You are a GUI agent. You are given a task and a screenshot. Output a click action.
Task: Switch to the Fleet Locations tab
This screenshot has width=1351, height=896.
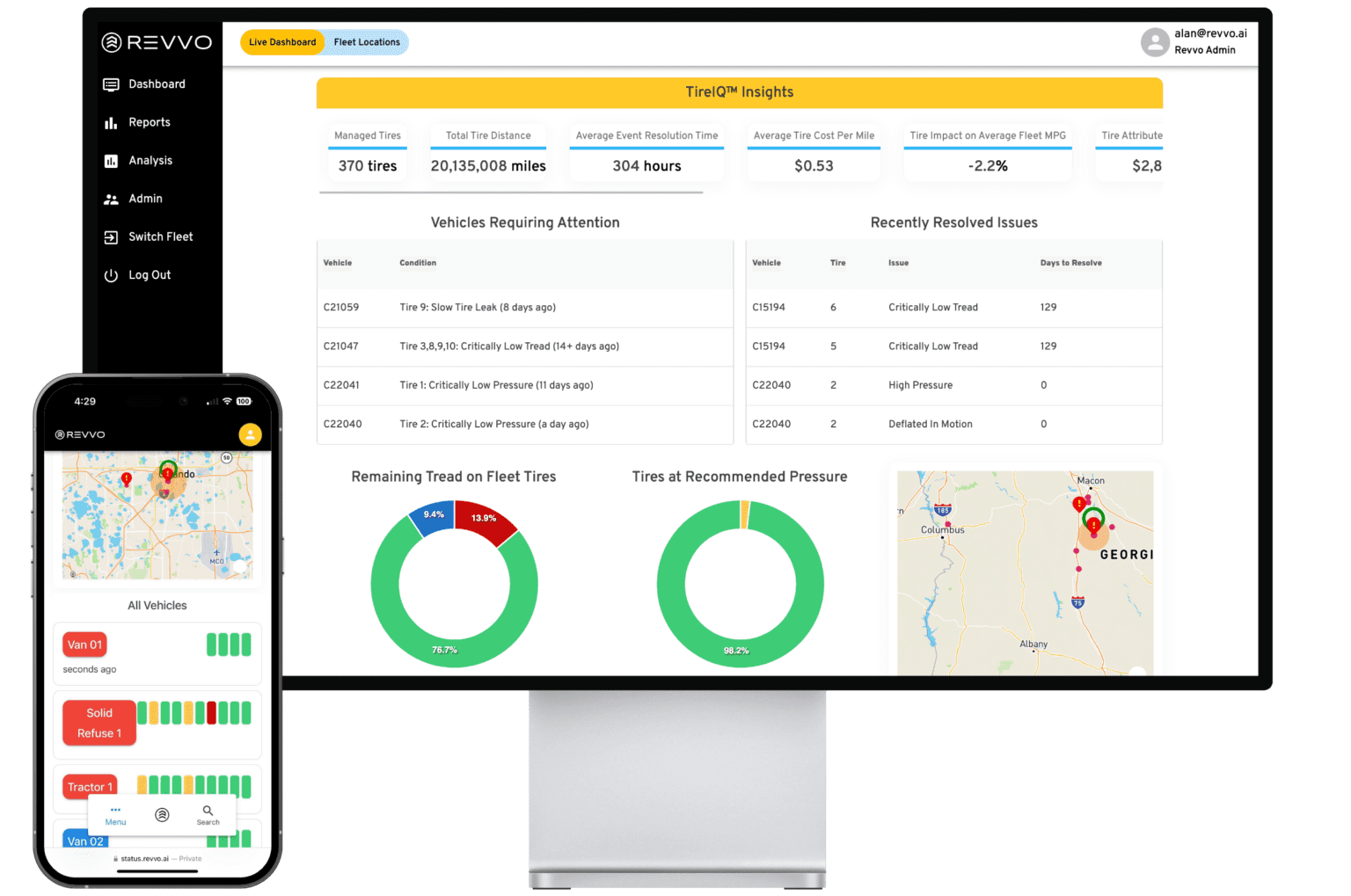pyautogui.click(x=367, y=41)
